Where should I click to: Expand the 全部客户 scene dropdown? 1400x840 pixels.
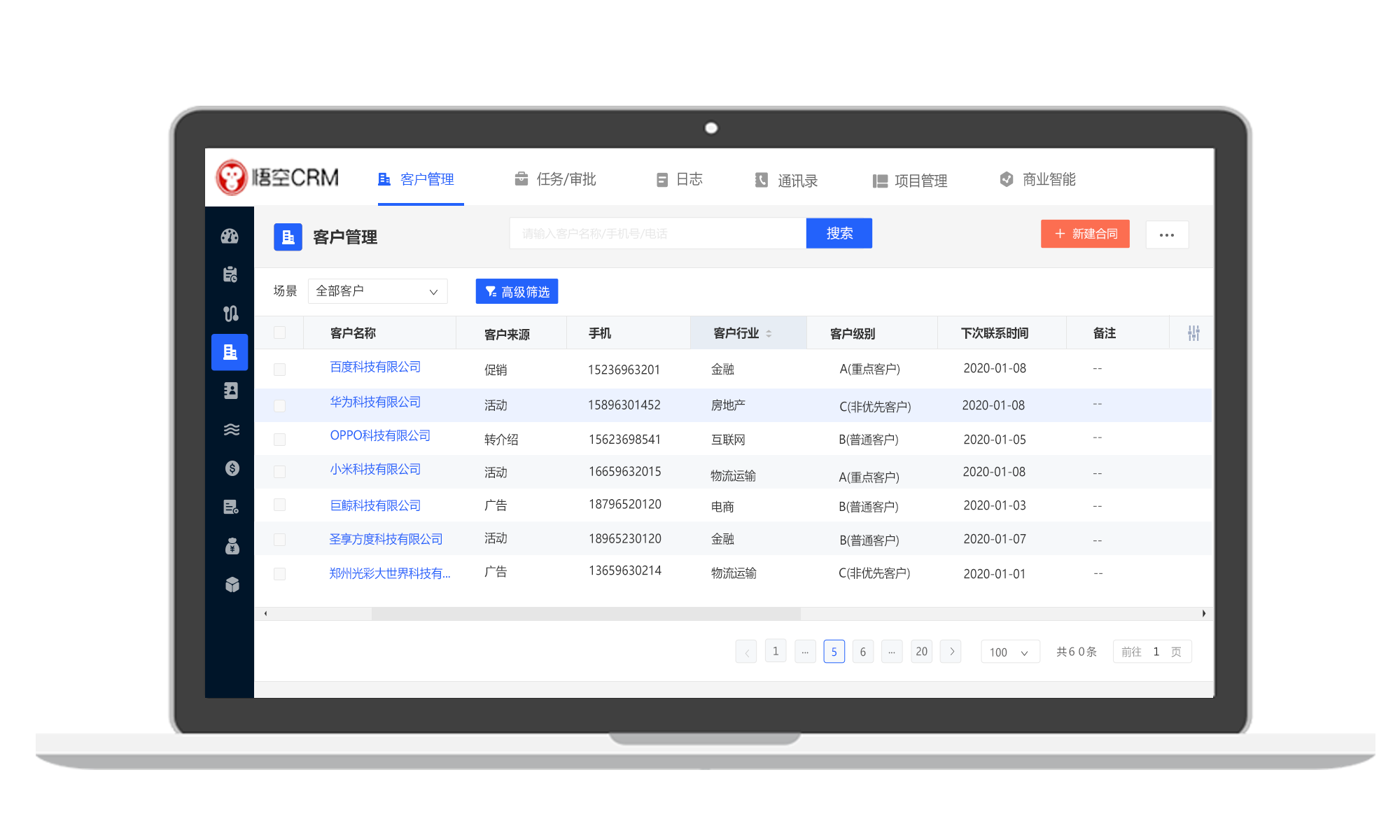pyautogui.click(x=377, y=291)
